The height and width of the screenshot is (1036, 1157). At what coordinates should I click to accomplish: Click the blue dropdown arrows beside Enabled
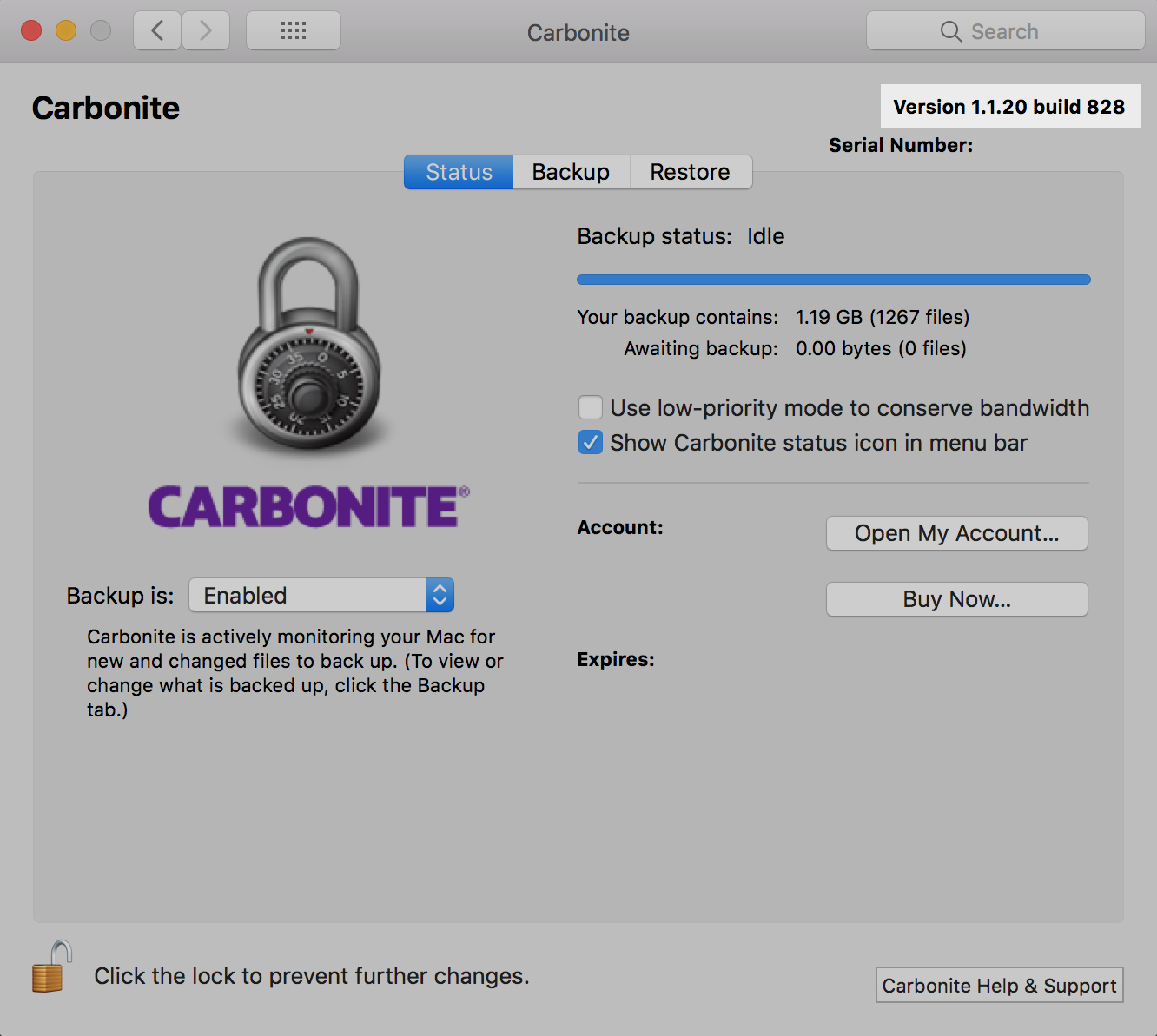point(440,596)
